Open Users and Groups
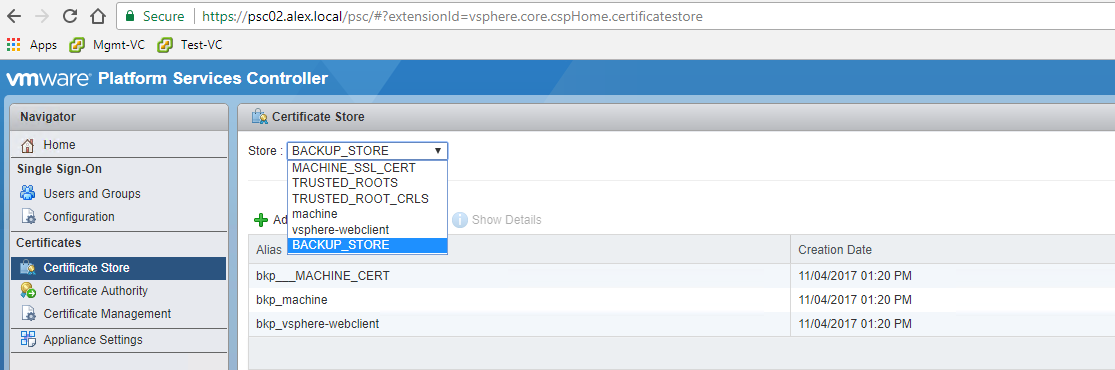The height and width of the screenshot is (370, 1115). [x=92, y=194]
